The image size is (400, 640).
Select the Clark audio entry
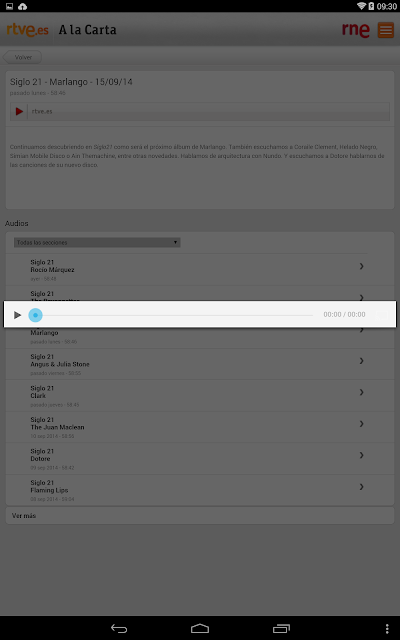186,396
